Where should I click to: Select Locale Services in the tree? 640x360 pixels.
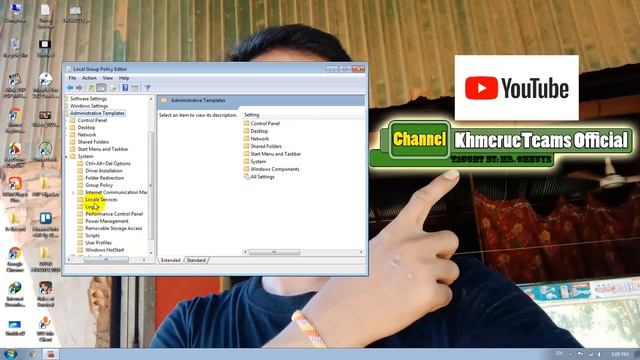[101, 200]
